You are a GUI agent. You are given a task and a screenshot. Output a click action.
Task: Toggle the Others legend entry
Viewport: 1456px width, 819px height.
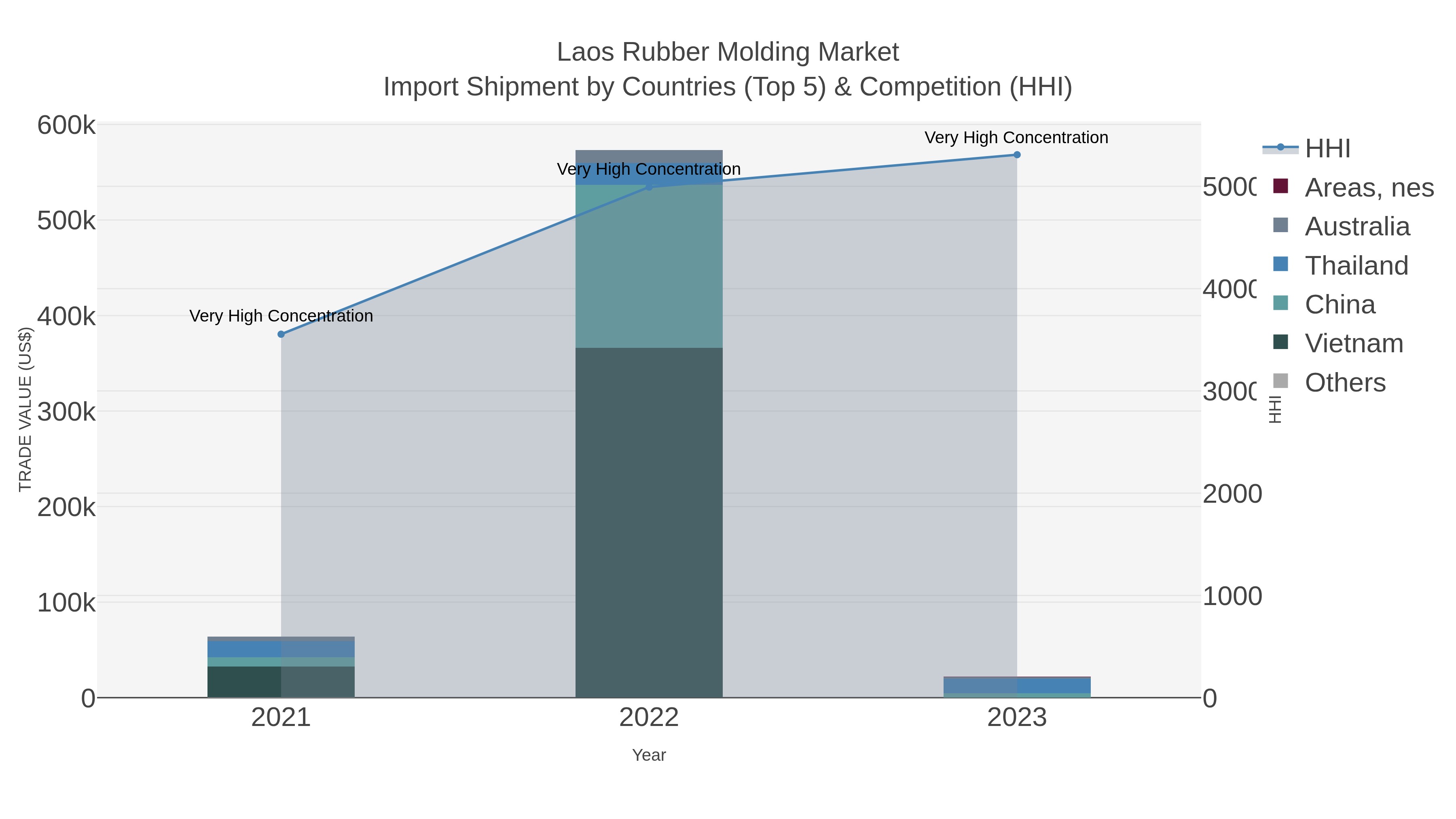(x=1329, y=382)
